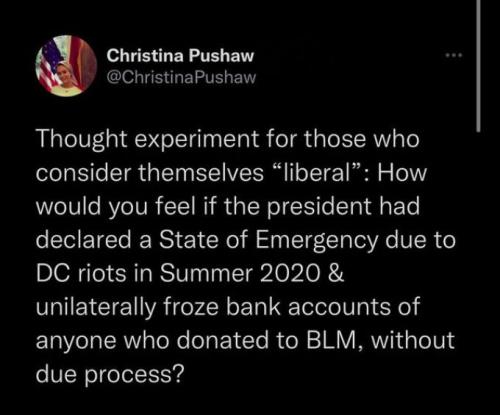The image size is (500, 415).
Task: Open the @ChristinaPushaw handle link
Action: (x=181, y=77)
